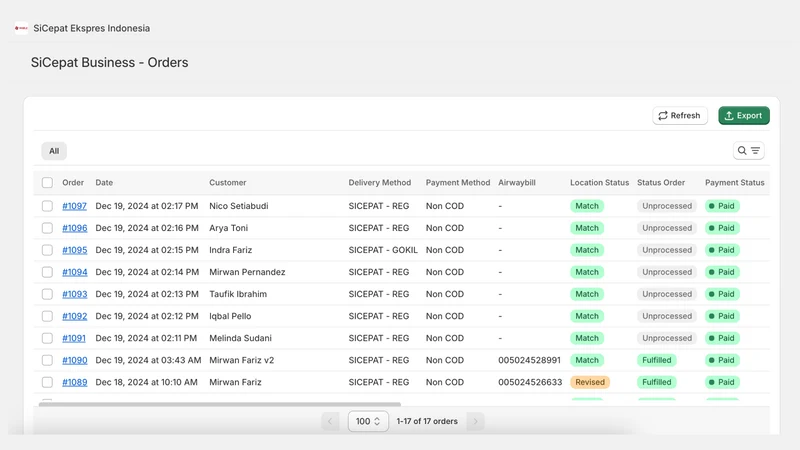
Task: Click the 1-17 of 17 orders text
Action: click(x=427, y=421)
